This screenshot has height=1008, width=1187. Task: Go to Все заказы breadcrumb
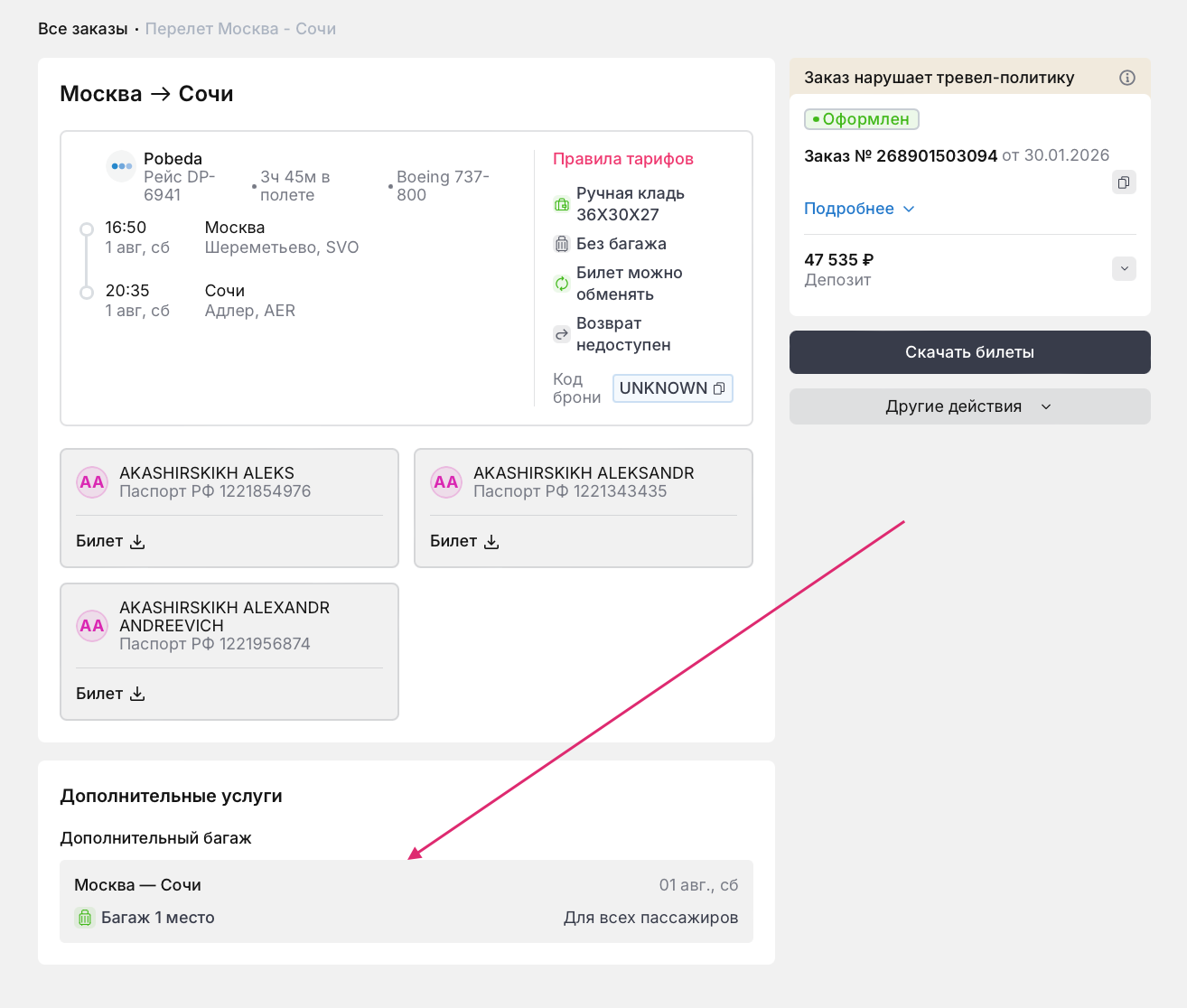(x=82, y=29)
